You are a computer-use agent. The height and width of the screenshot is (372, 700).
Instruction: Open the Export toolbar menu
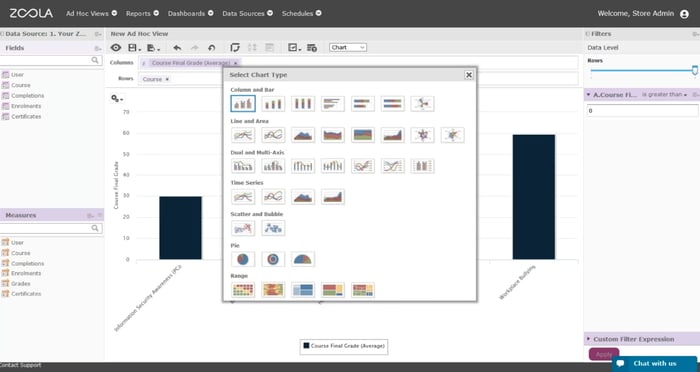pos(153,48)
